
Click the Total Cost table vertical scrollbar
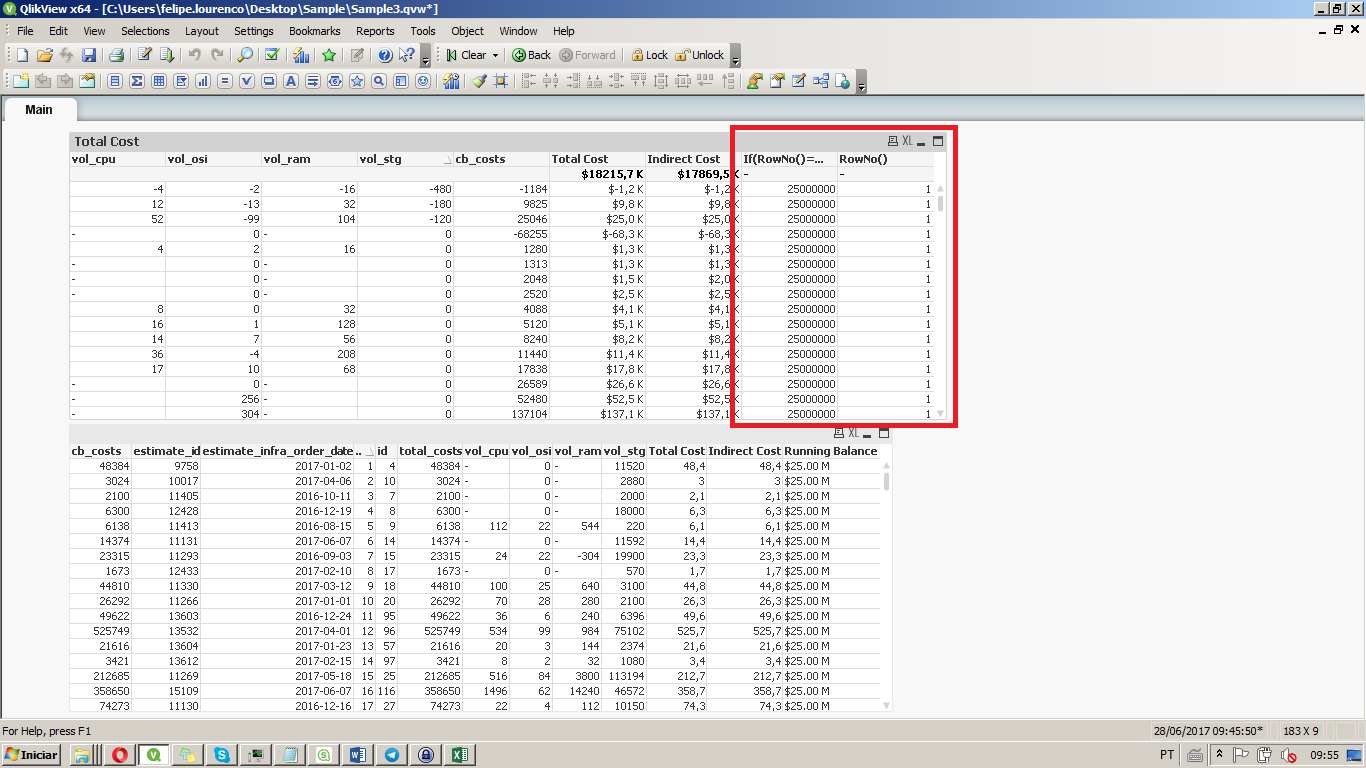click(940, 299)
